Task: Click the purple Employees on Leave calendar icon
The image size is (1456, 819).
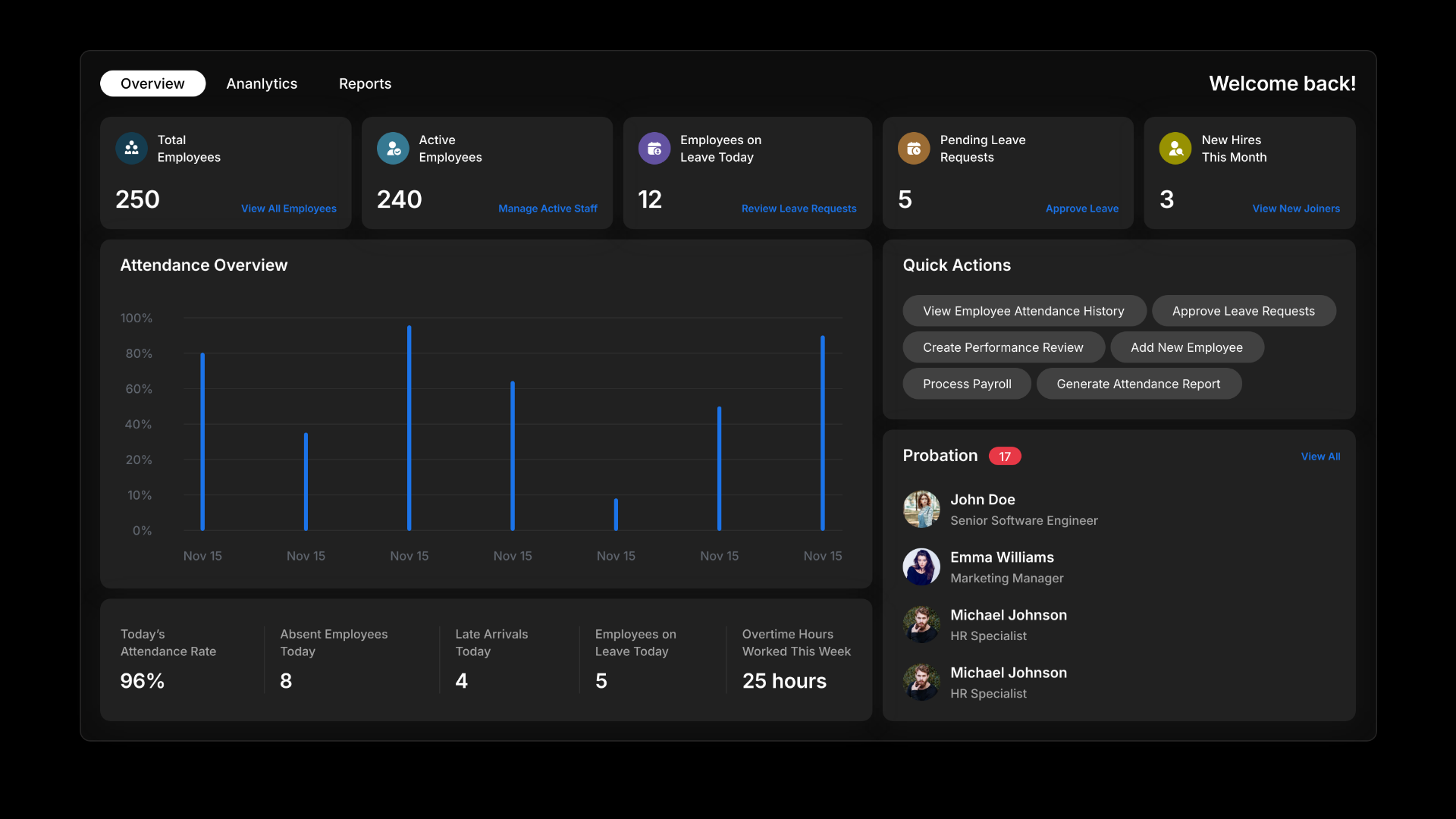Action: (x=654, y=149)
